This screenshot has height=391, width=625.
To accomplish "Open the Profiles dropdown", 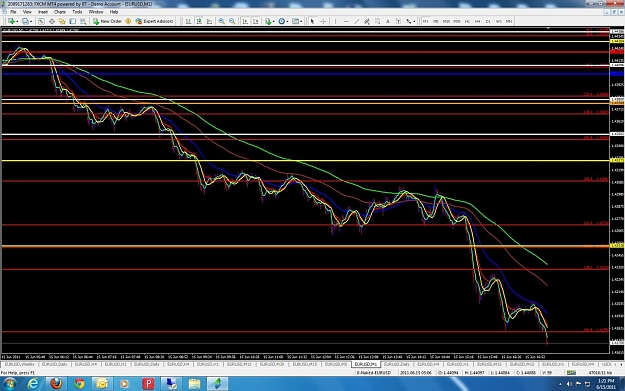I will click(x=26, y=21).
